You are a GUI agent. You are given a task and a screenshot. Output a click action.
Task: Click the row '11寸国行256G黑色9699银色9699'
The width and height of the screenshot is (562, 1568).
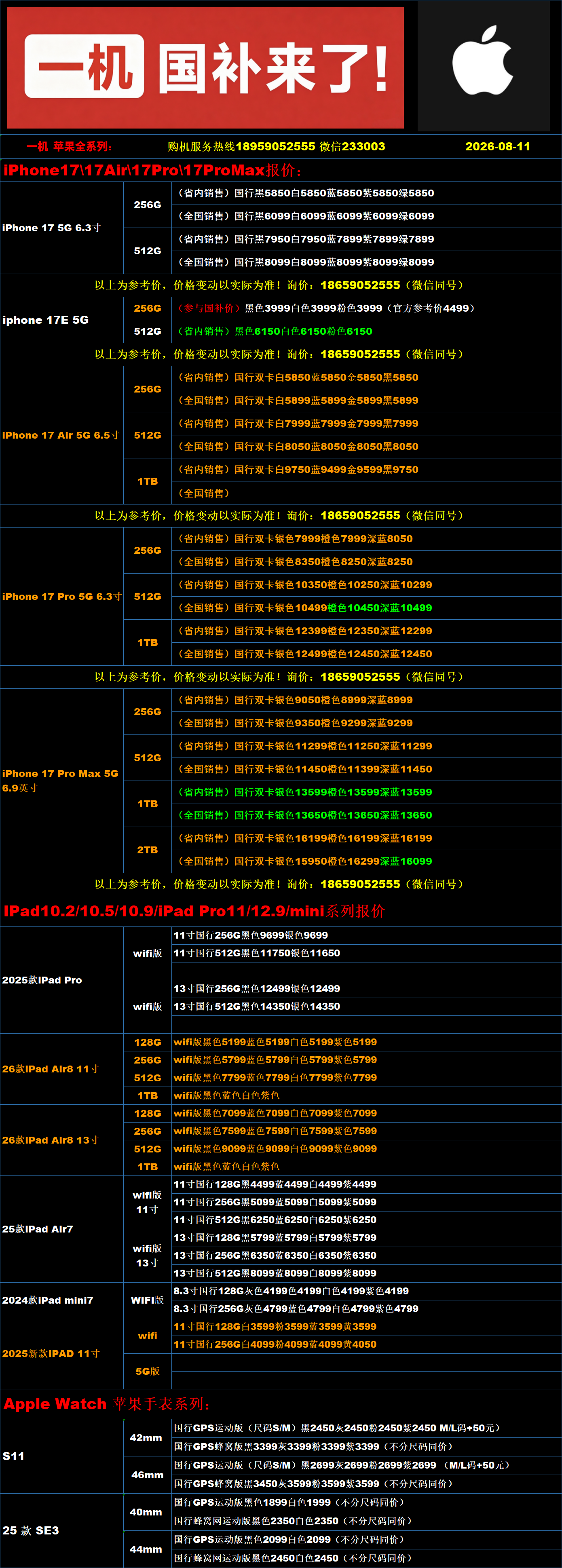tap(367, 935)
